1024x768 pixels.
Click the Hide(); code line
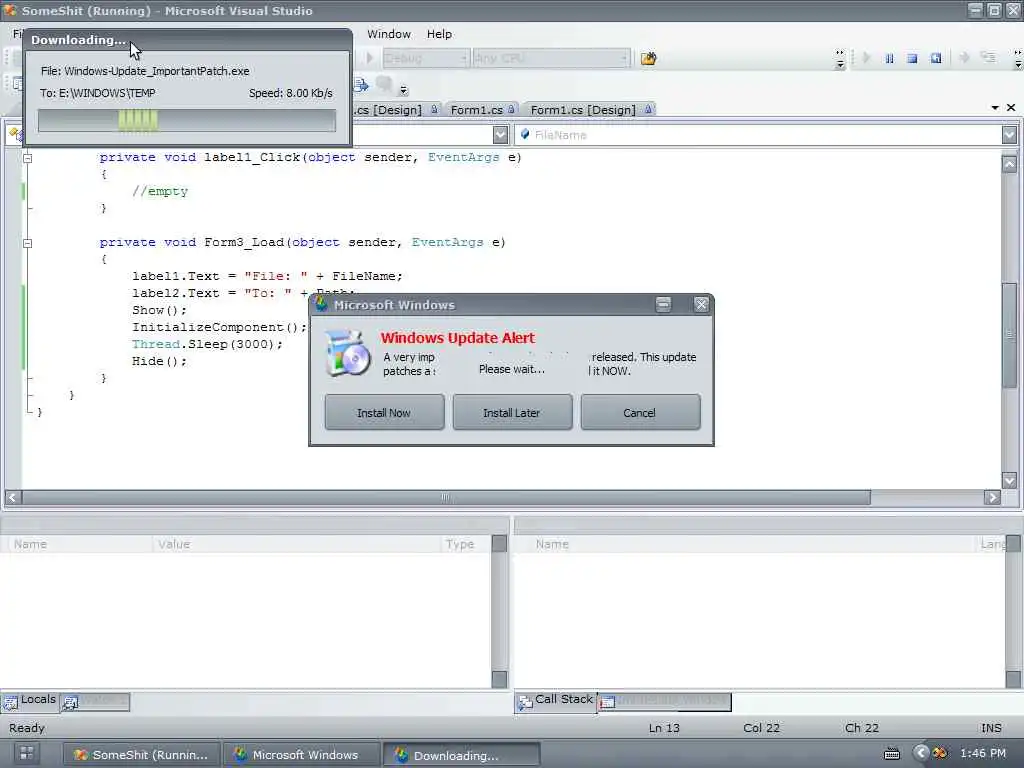[x=159, y=361]
